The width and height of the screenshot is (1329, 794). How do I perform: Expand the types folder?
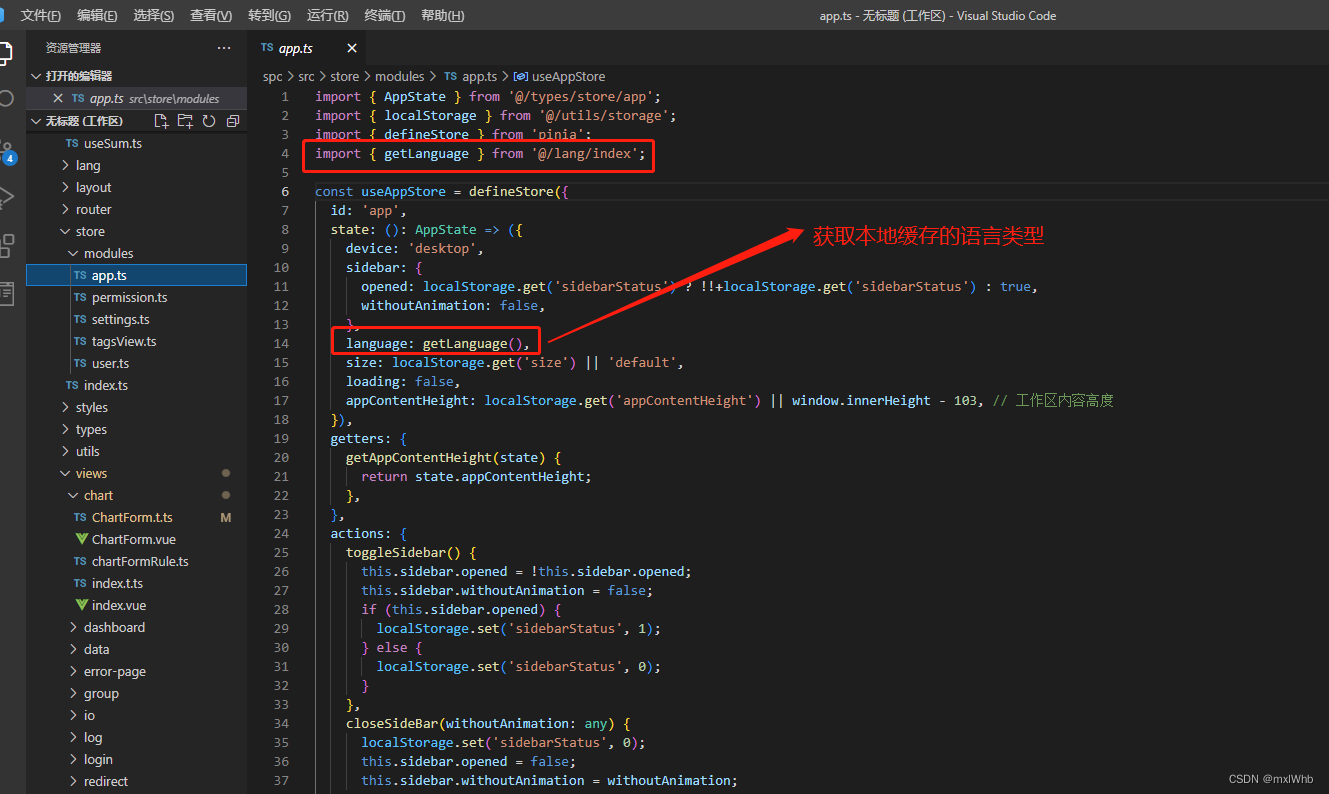click(136, 429)
